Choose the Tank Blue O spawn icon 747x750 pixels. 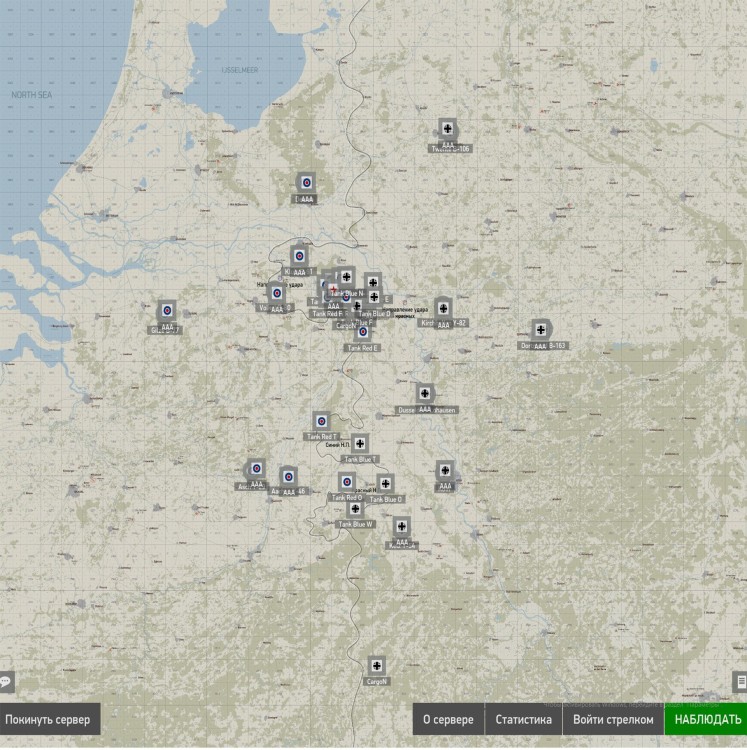pos(385,484)
